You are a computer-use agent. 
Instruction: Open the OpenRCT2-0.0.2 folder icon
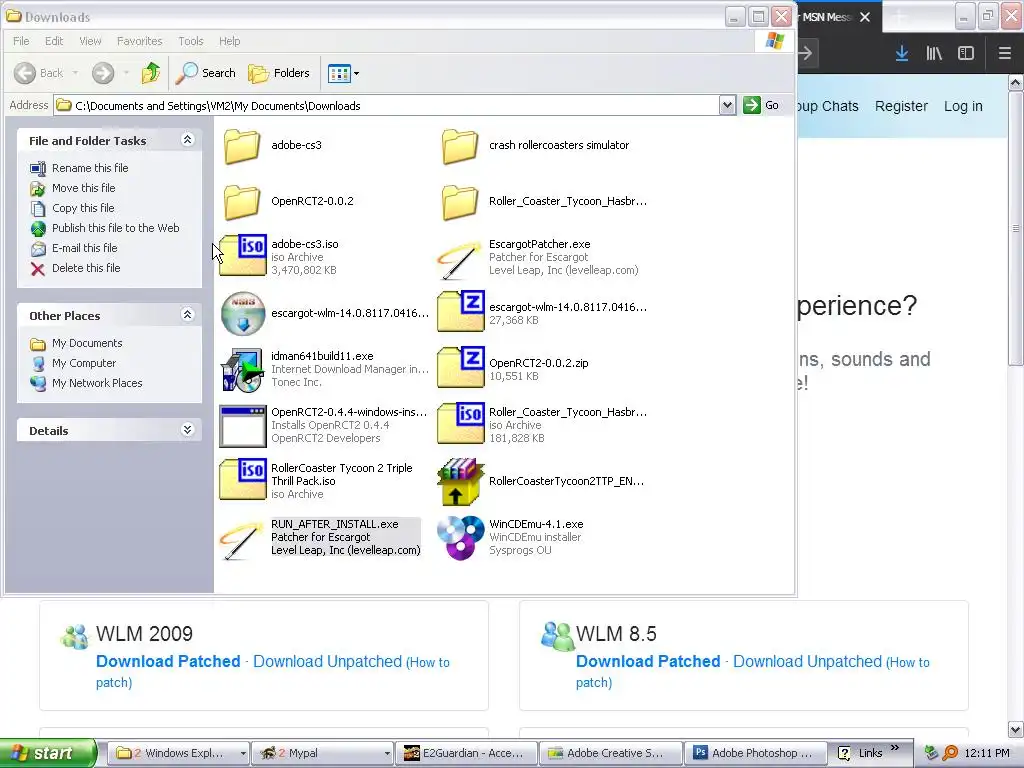point(242,202)
